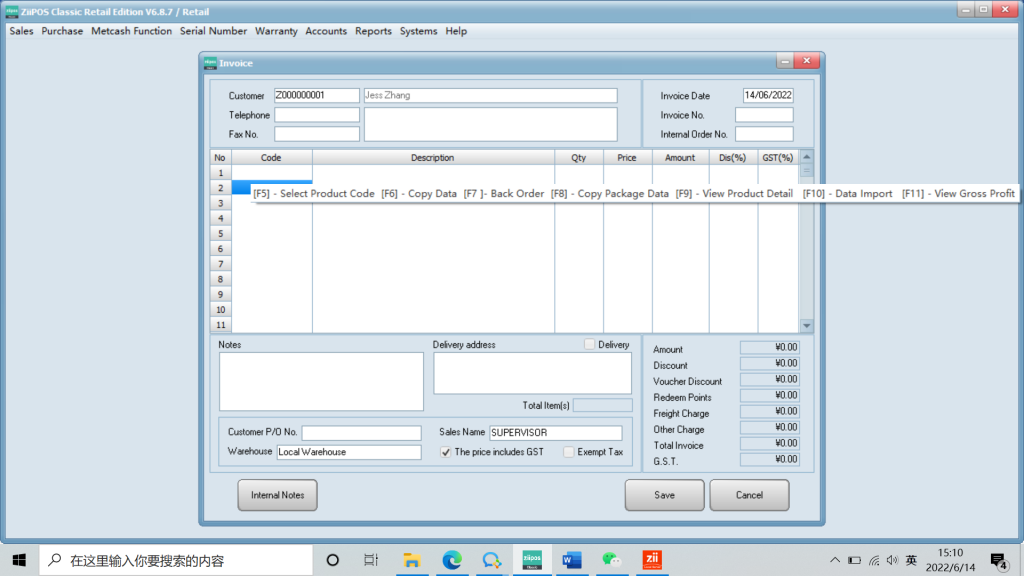The image size is (1024, 576).
Task: Open the Windows Start menu
Action: coord(19,560)
